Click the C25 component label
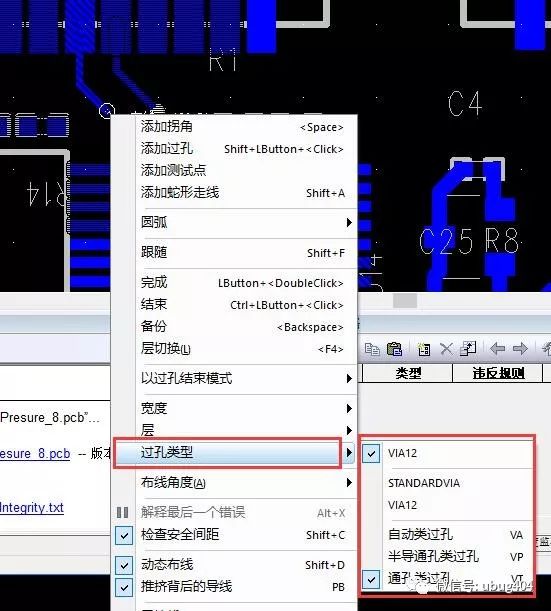This screenshot has width=551, height=611. point(447,241)
